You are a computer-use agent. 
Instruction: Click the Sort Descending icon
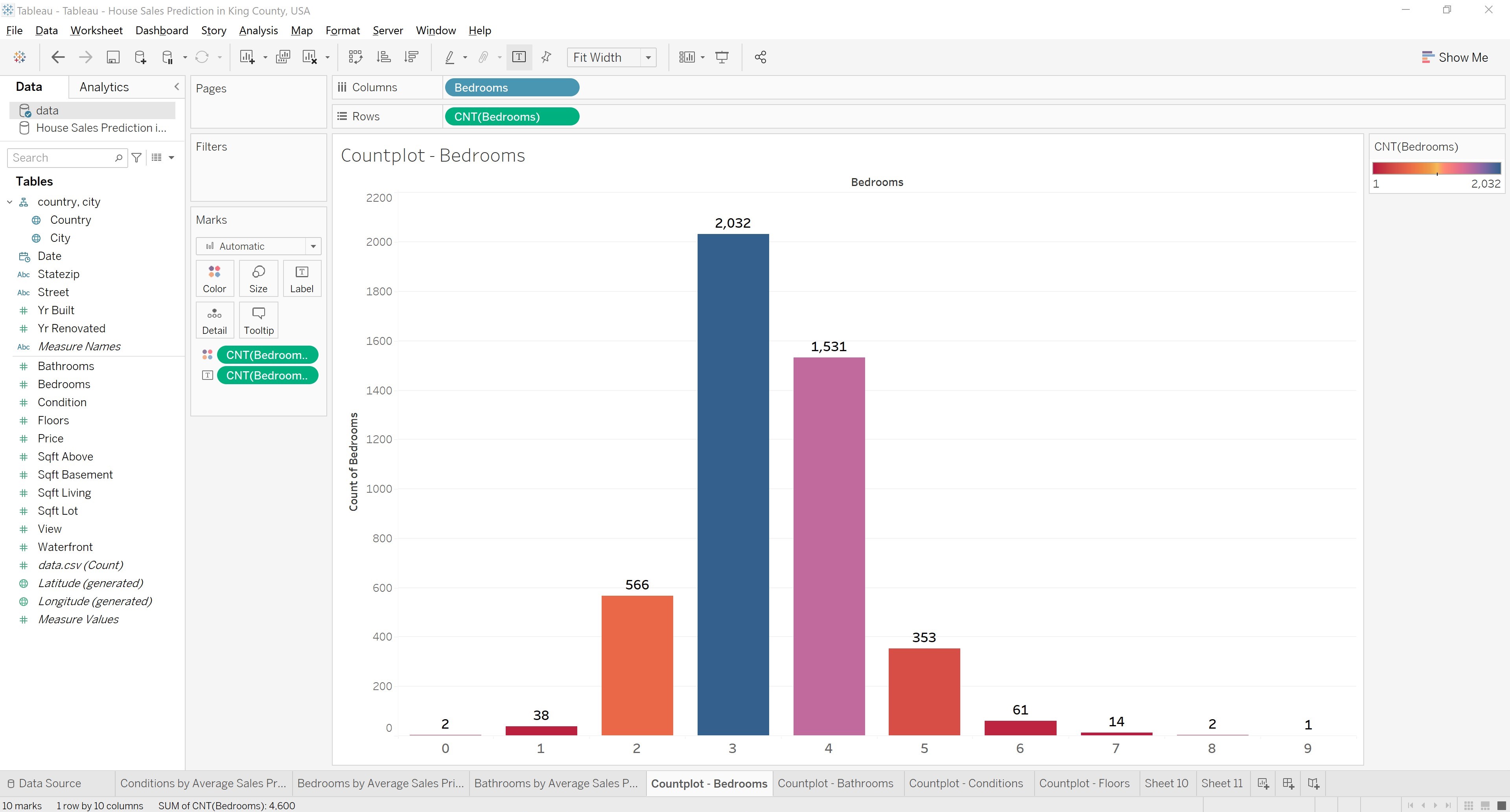pyautogui.click(x=411, y=57)
